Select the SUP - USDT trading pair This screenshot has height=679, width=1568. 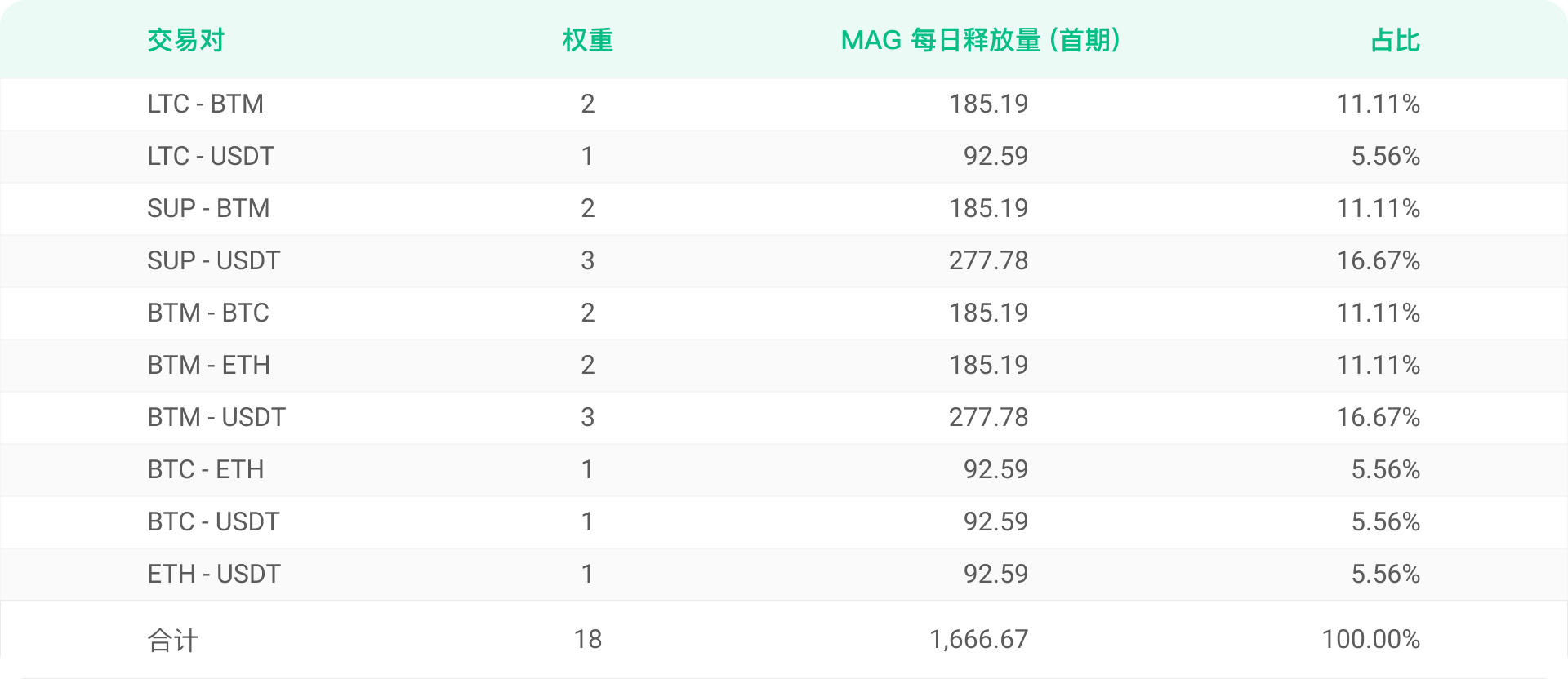[x=214, y=260]
